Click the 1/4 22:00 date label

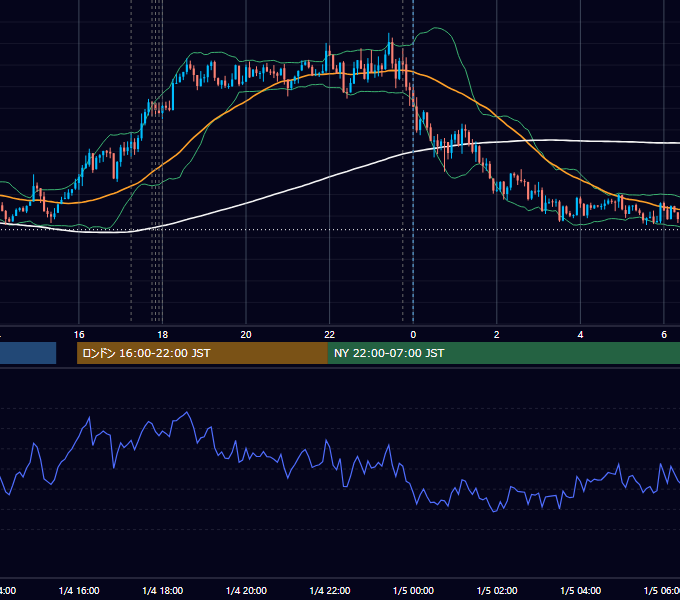pyautogui.click(x=330, y=591)
